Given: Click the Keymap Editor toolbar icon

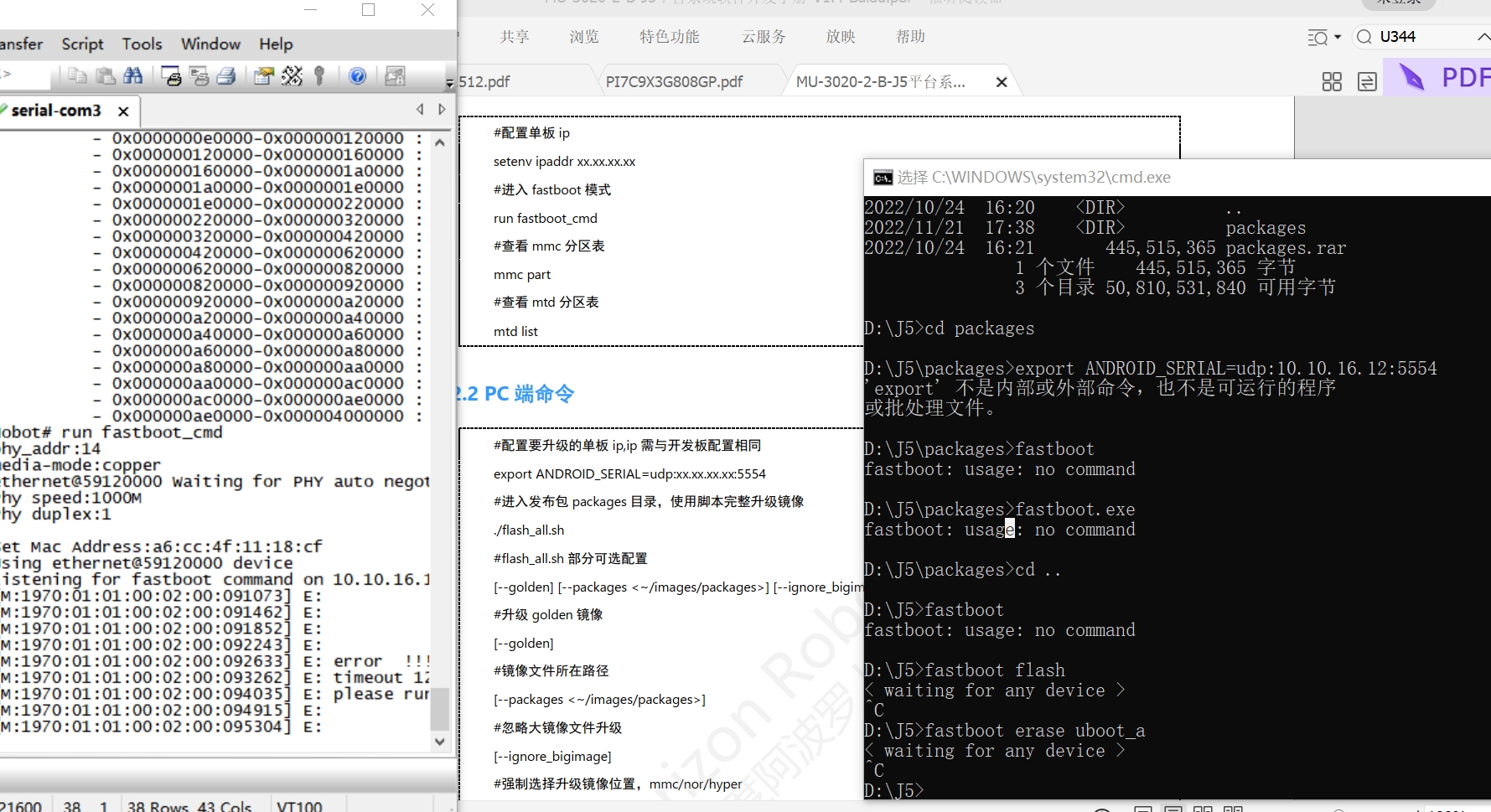Looking at the screenshot, I should (292, 76).
